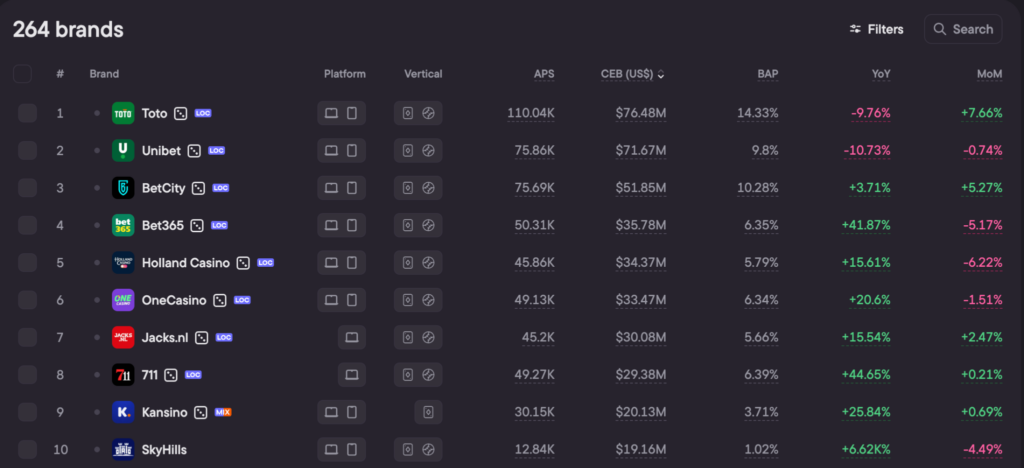Check the row checkbox for 711

[x=27, y=375]
